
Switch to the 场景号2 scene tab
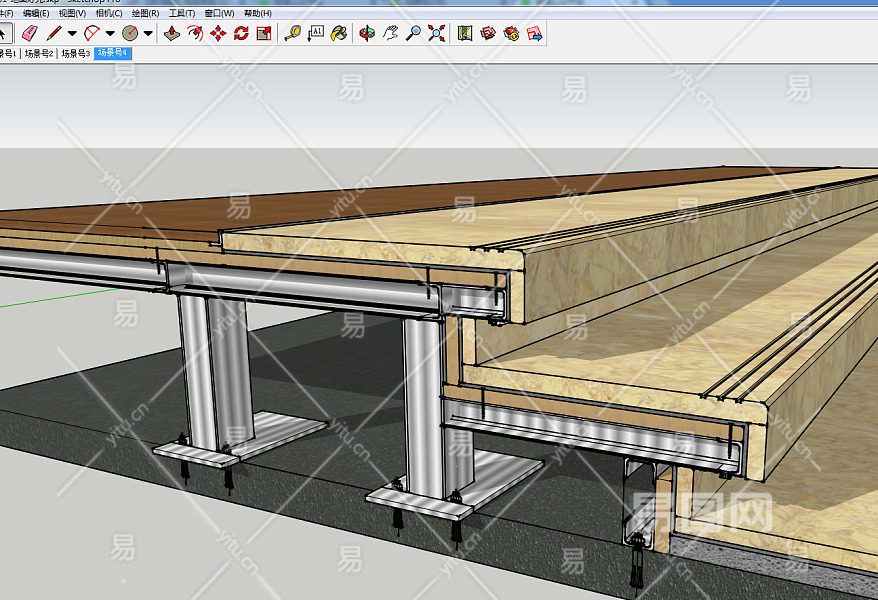pyautogui.click(x=39, y=54)
